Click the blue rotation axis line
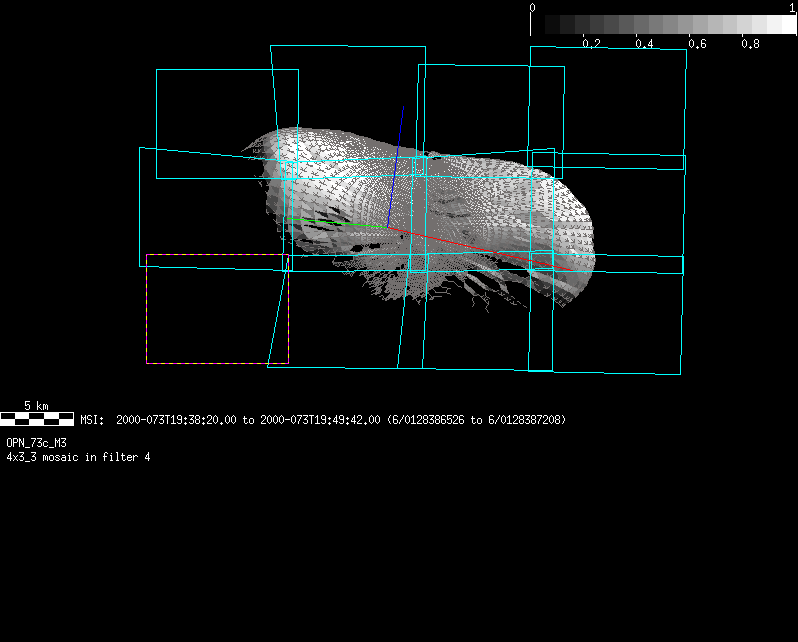Image resolution: width=798 pixels, height=642 pixels. point(397,160)
